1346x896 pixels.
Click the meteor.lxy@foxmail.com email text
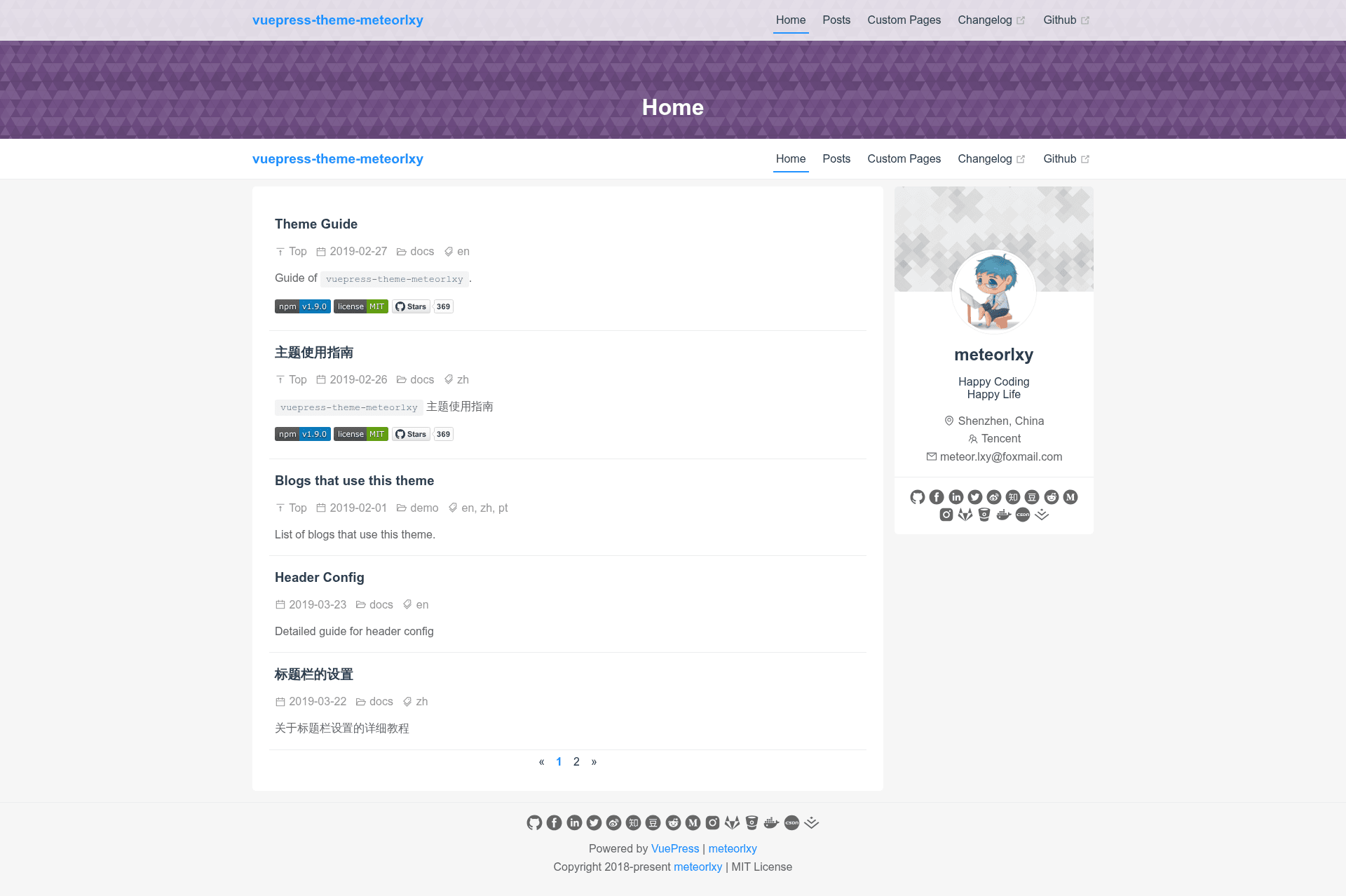coord(1001,457)
